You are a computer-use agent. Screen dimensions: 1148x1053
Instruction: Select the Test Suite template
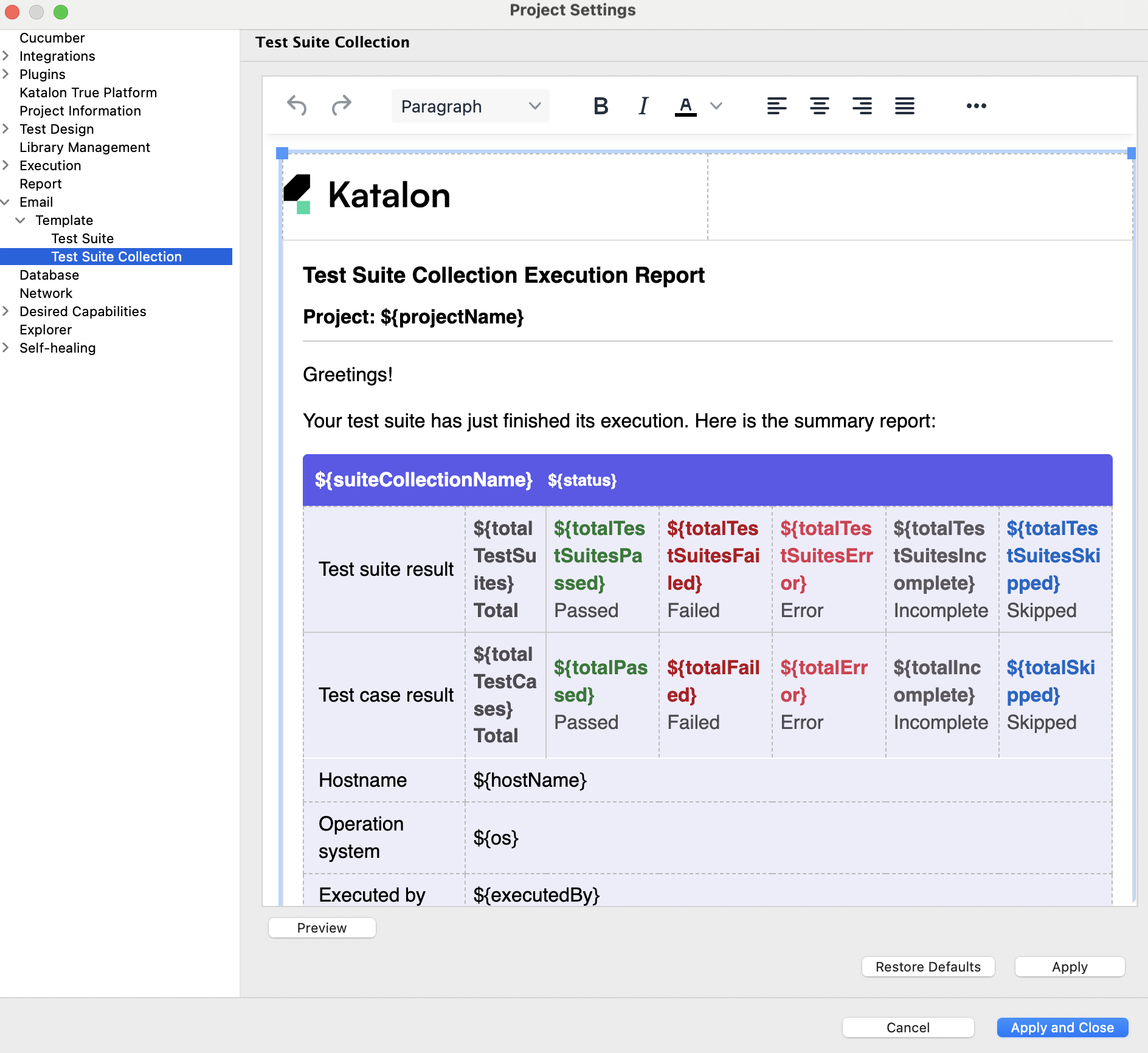coord(83,238)
